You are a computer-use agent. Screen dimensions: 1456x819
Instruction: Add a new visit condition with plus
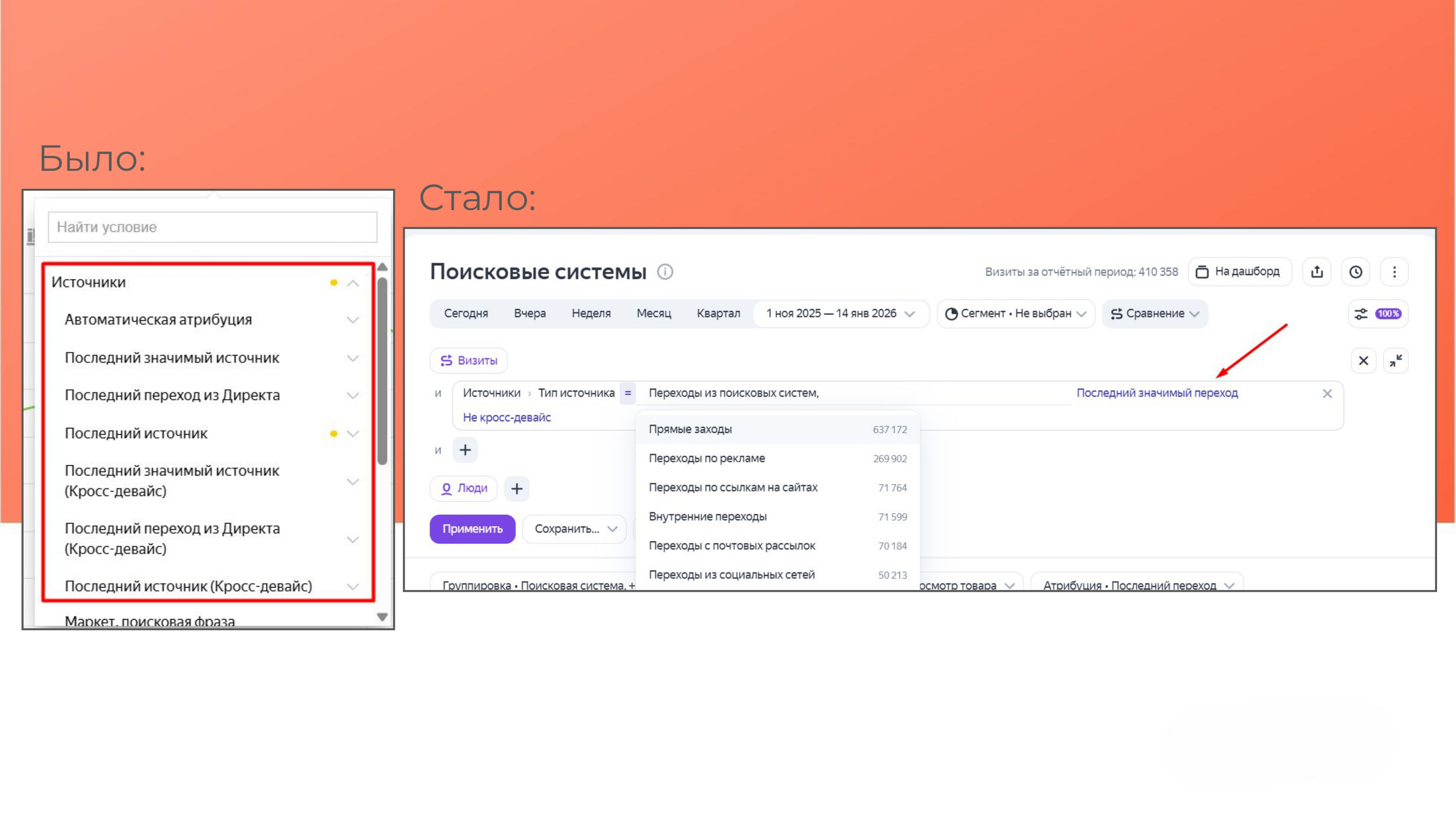465,450
